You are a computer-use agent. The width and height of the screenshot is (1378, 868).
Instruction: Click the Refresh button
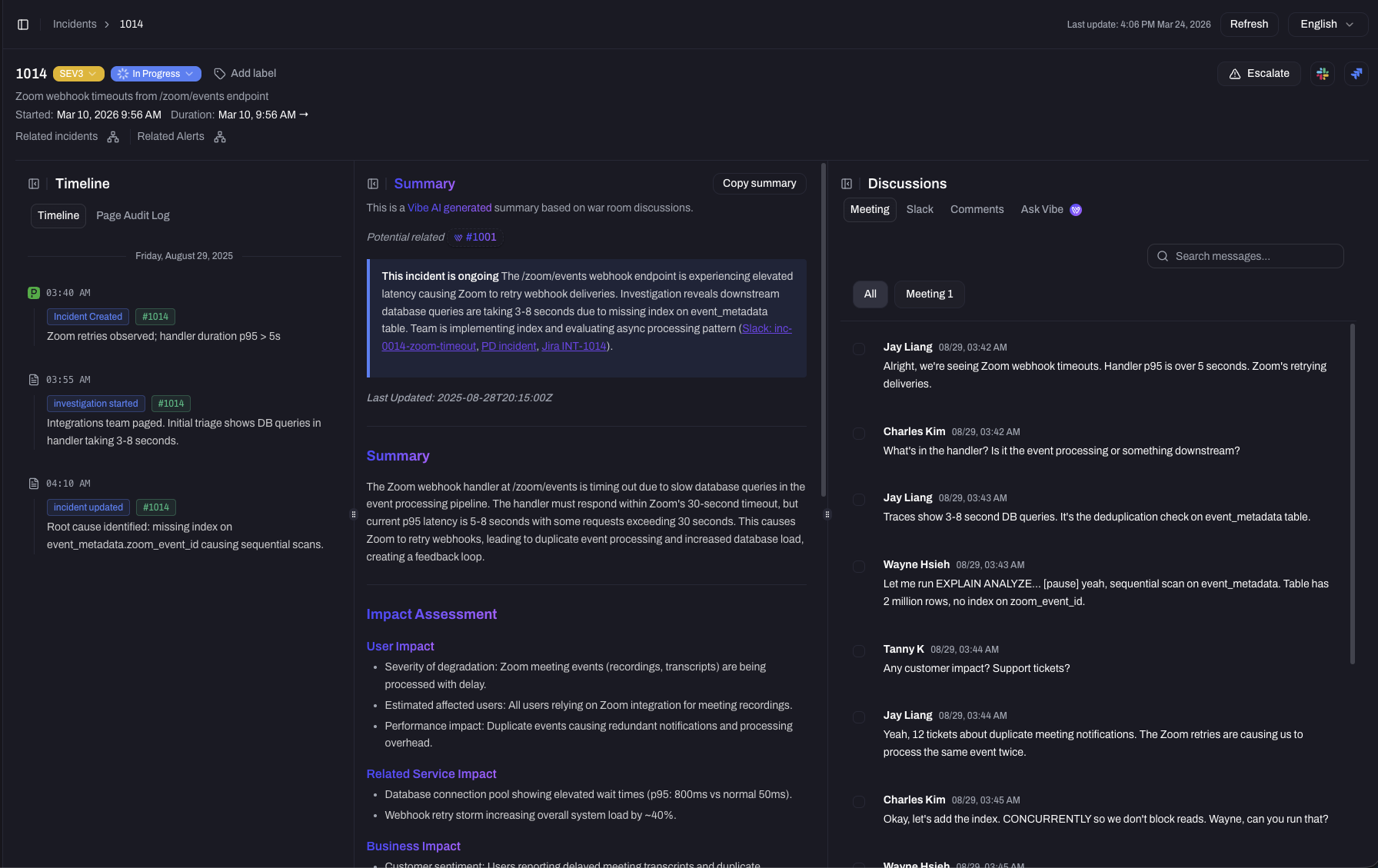pos(1249,25)
